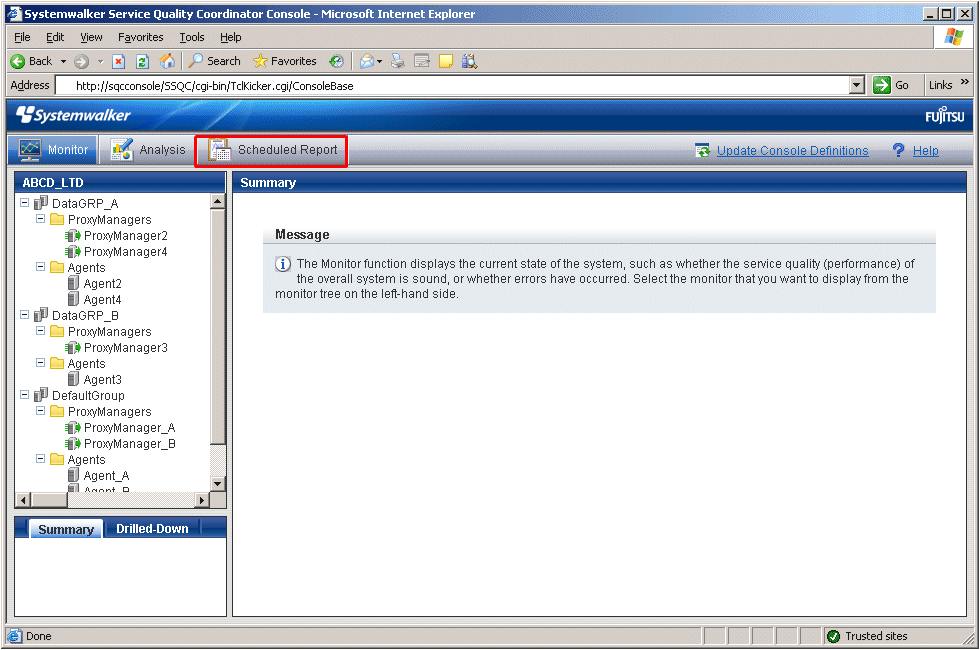Click the browser Back button
Viewport: 980px width, 650px height.
pyautogui.click(x=32, y=61)
